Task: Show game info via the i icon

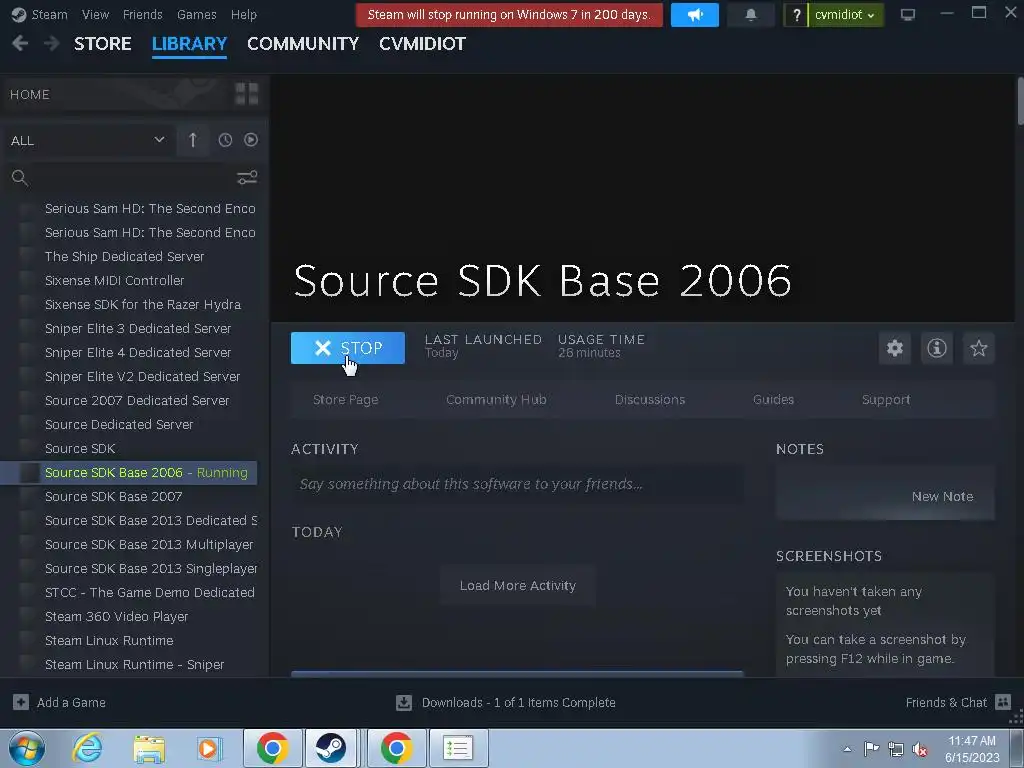Action: click(936, 348)
